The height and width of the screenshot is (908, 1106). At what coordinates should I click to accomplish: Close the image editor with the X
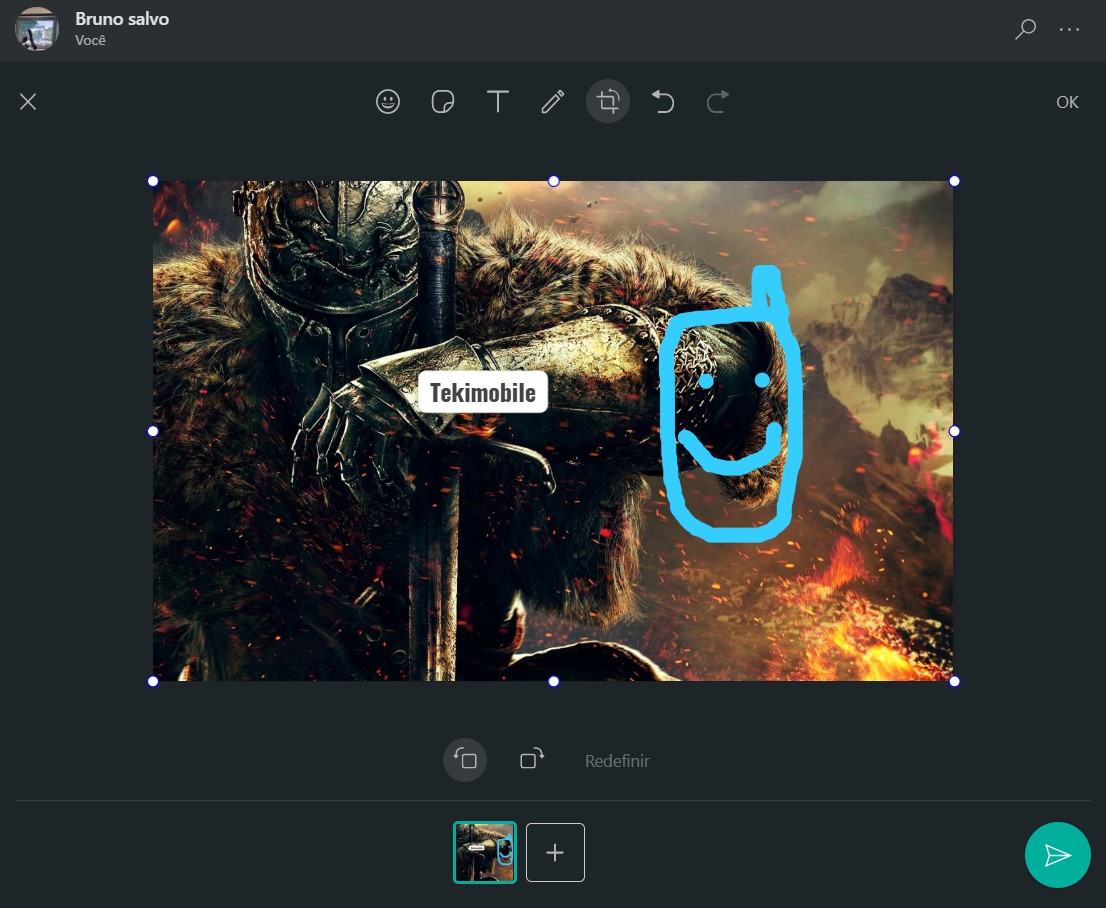[28, 102]
